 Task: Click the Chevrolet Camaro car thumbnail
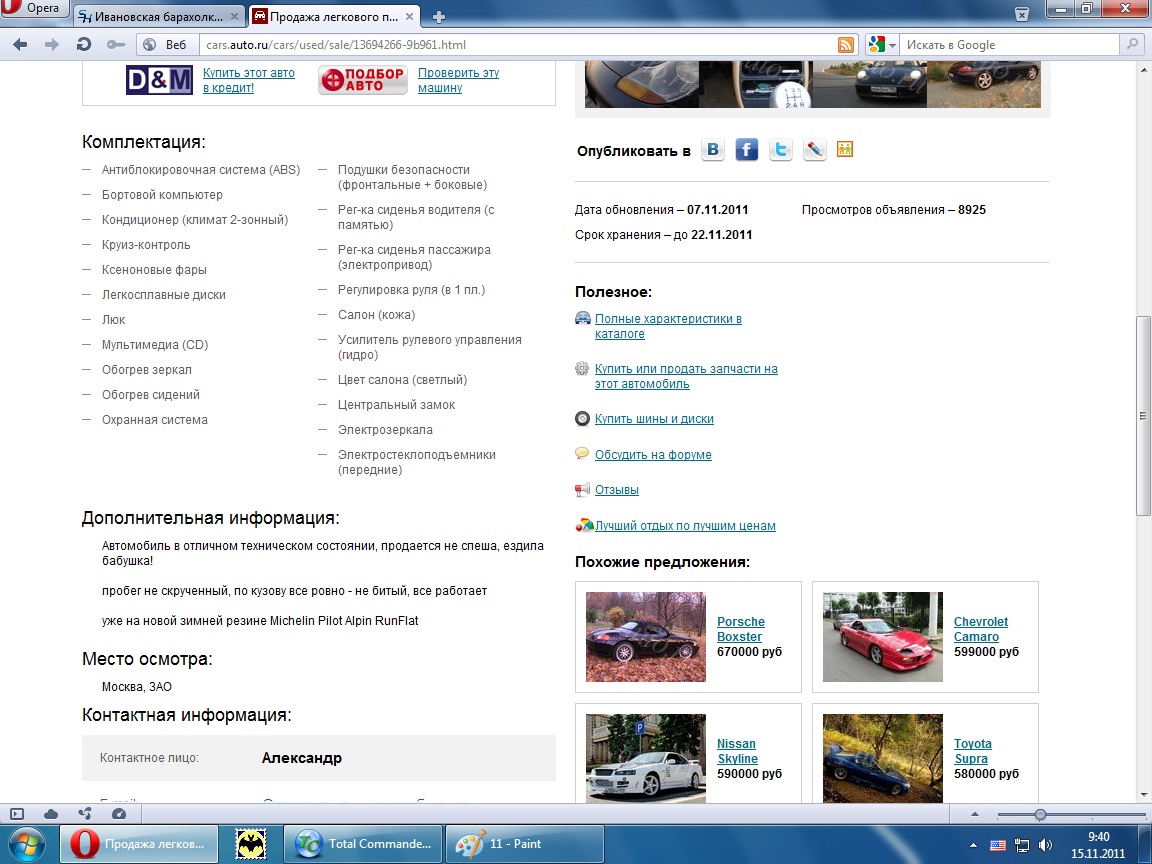(882, 637)
